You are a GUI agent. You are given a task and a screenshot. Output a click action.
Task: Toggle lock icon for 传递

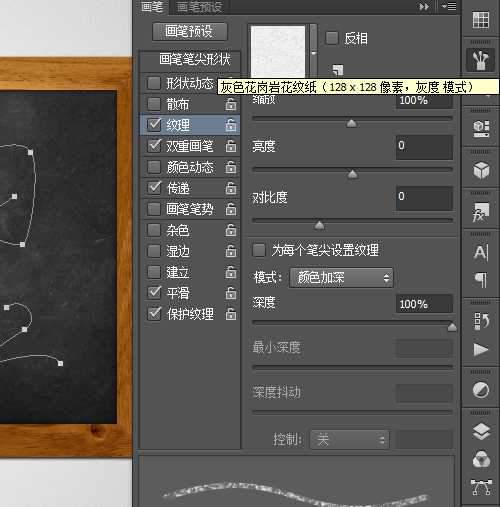pyautogui.click(x=231, y=188)
